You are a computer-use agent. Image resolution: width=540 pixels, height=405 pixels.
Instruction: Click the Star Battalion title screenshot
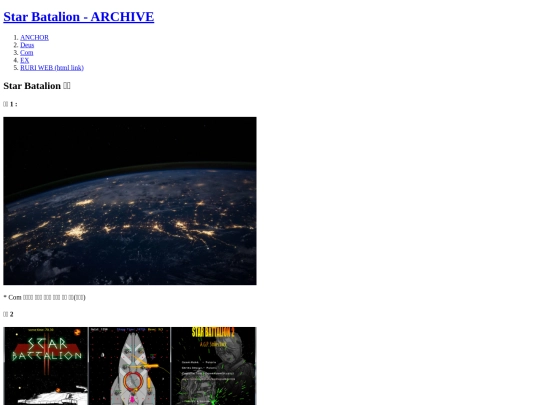pyautogui.click(x=46, y=366)
